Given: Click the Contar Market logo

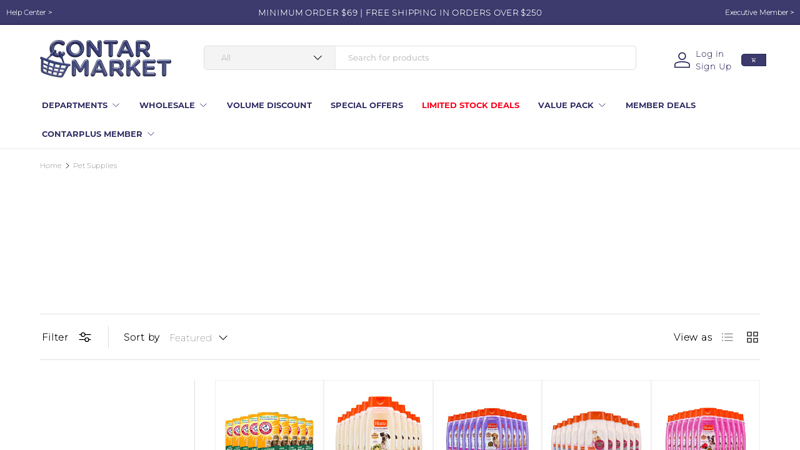Looking at the screenshot, I should tap(106, 59).
